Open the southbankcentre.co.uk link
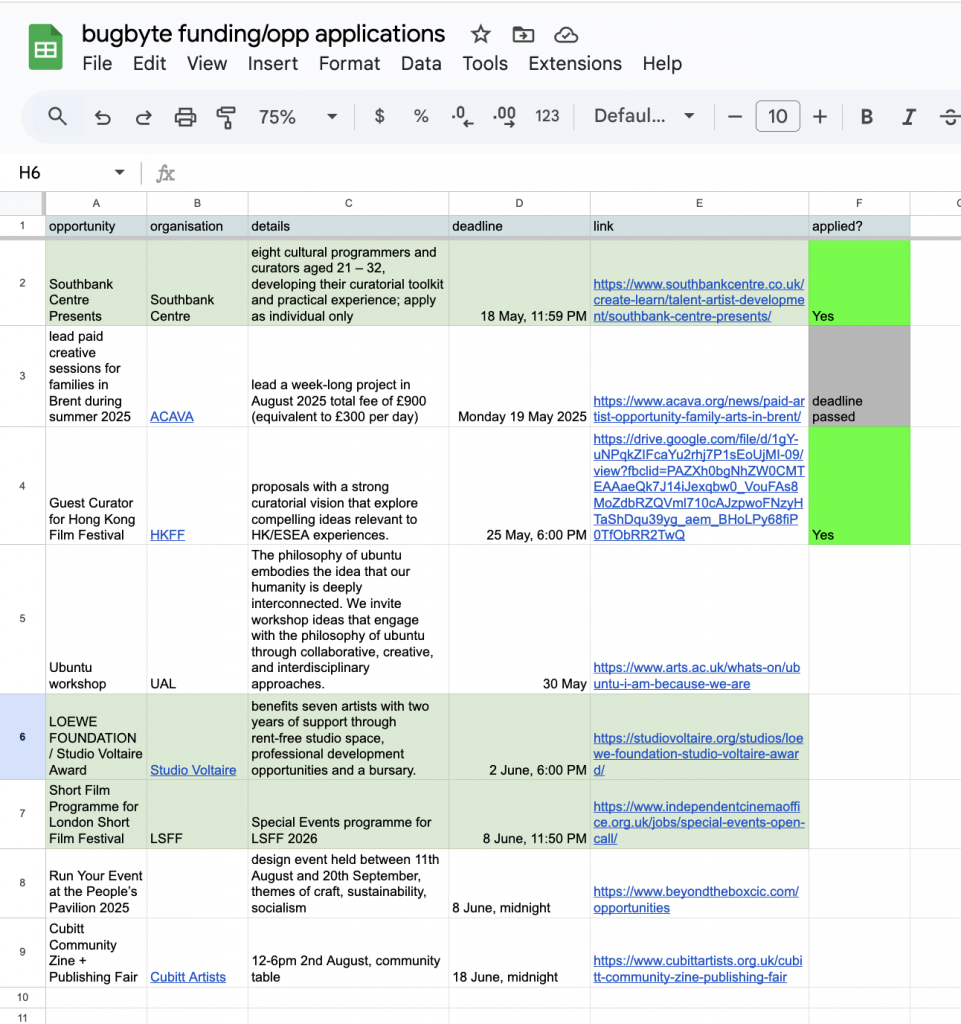This screenshot has height=1024, width=961. [699, 300]
